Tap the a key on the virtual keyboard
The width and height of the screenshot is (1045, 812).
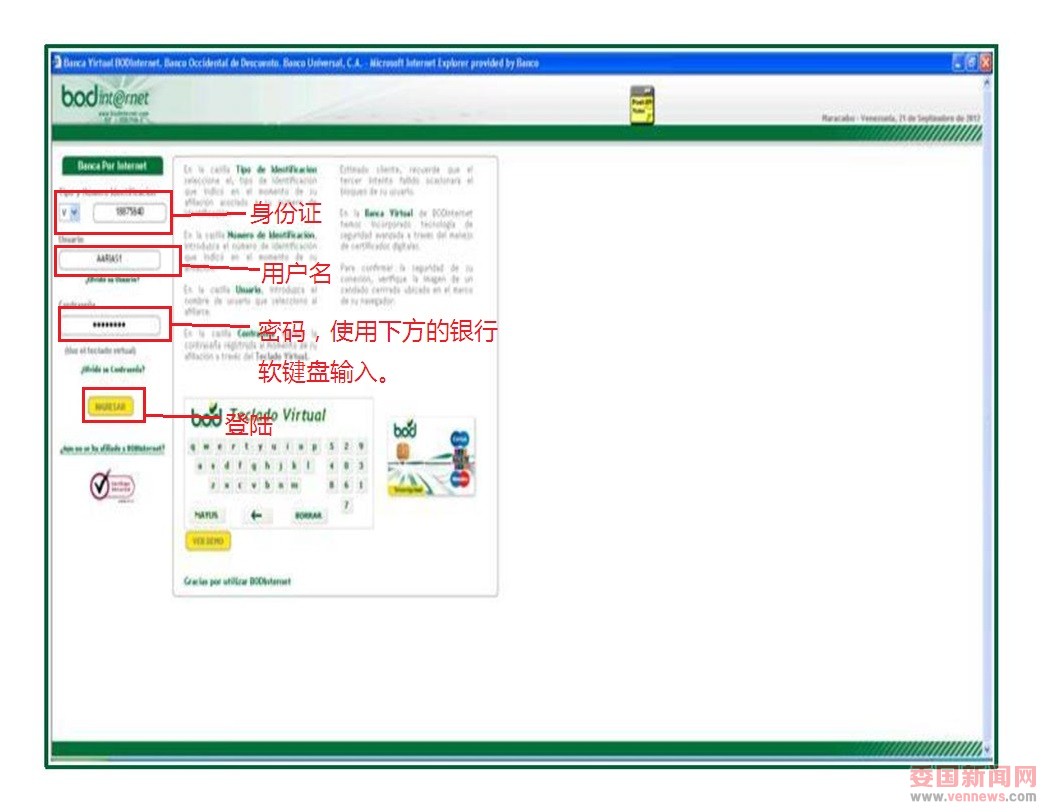coord(200,466)
